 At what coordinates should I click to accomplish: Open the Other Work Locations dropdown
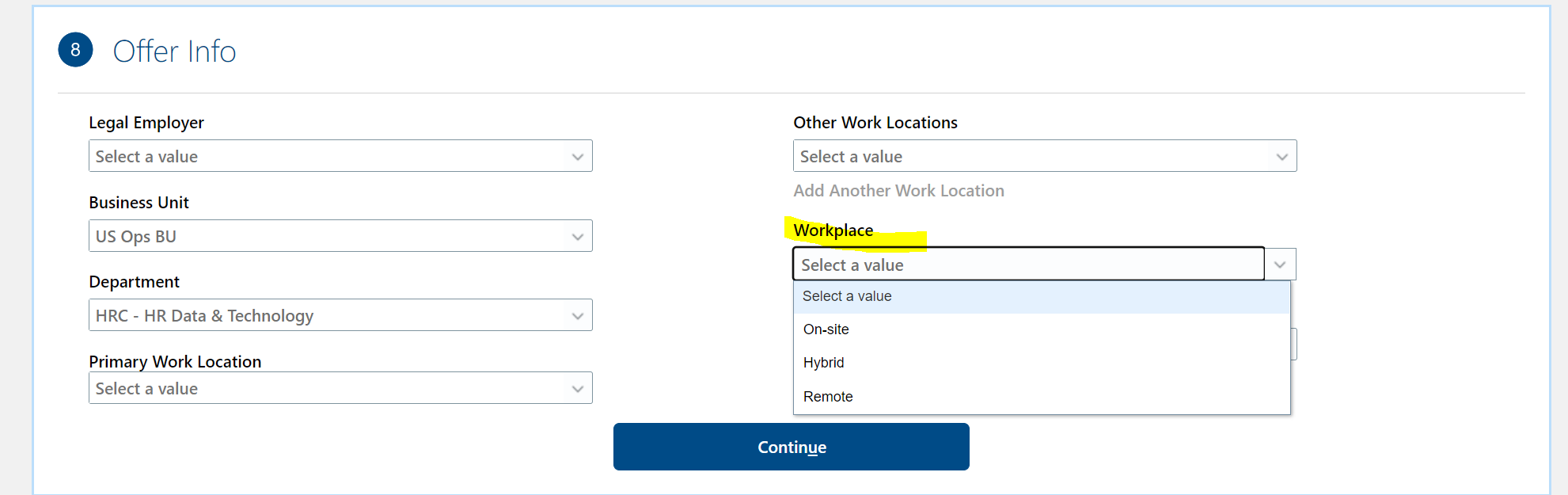(1045, 156)
